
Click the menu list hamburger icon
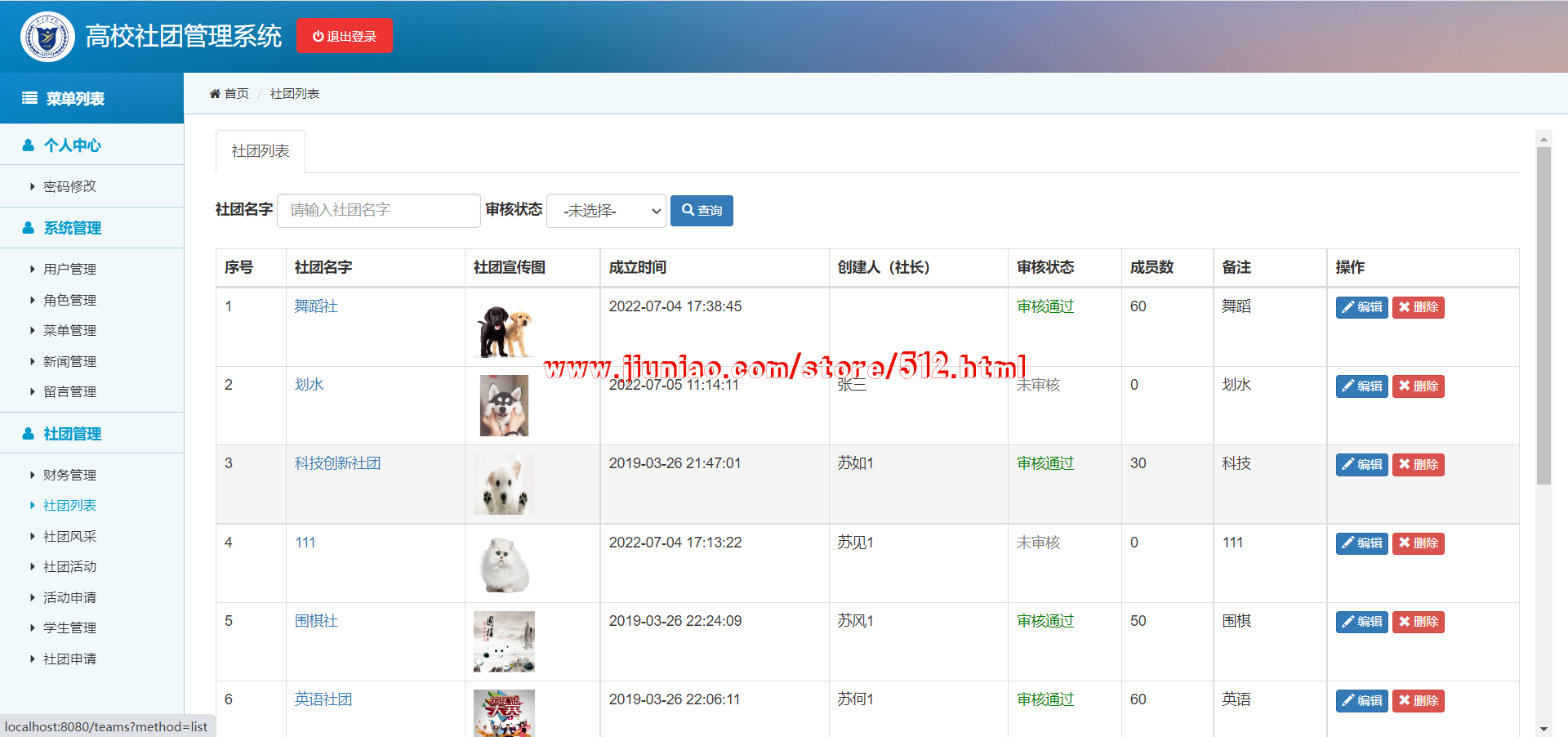click(x=29, y=98)
